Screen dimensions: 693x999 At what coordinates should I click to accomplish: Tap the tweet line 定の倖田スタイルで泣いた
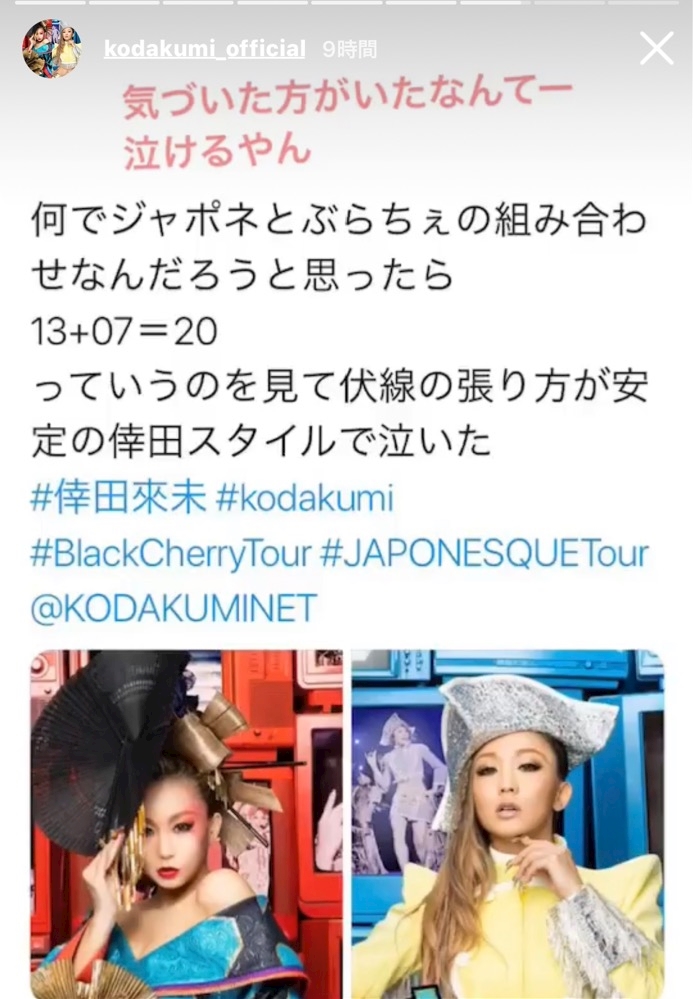pyautogui.click(x=261, y=442)
